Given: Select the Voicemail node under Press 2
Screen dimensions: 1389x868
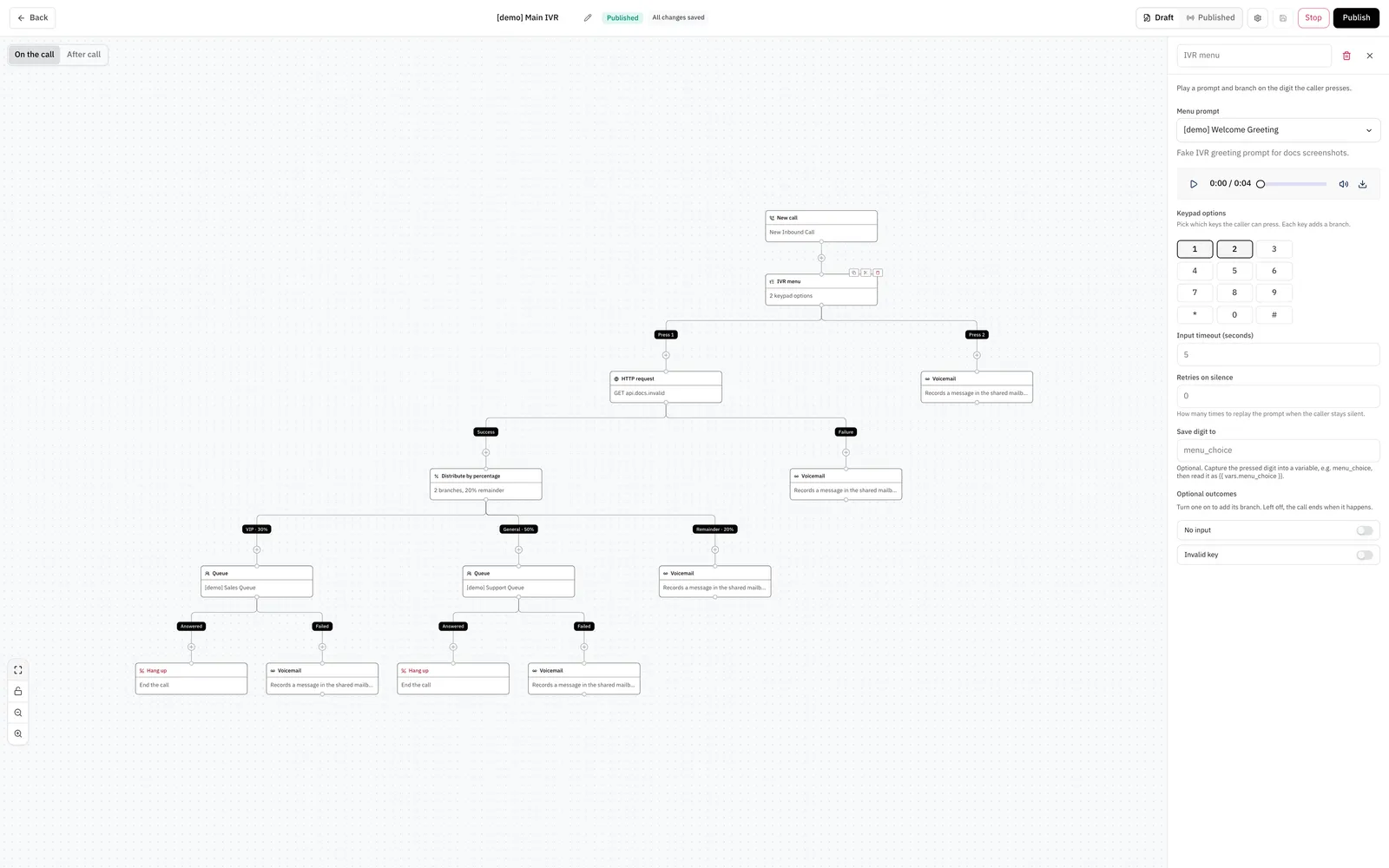Looking at the screenshot, I should [977, 386].
